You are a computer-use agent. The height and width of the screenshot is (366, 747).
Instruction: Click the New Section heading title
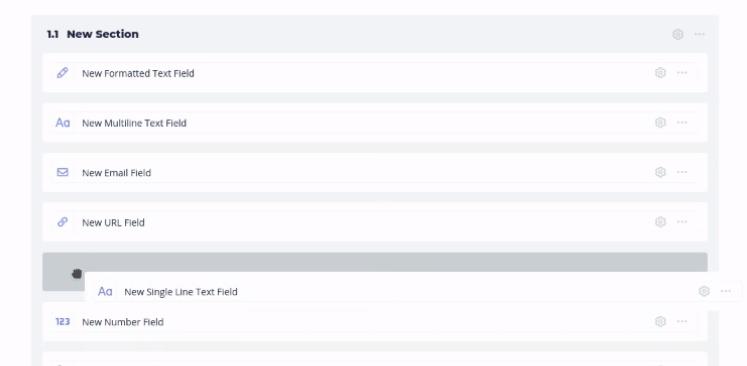[102, 34]
